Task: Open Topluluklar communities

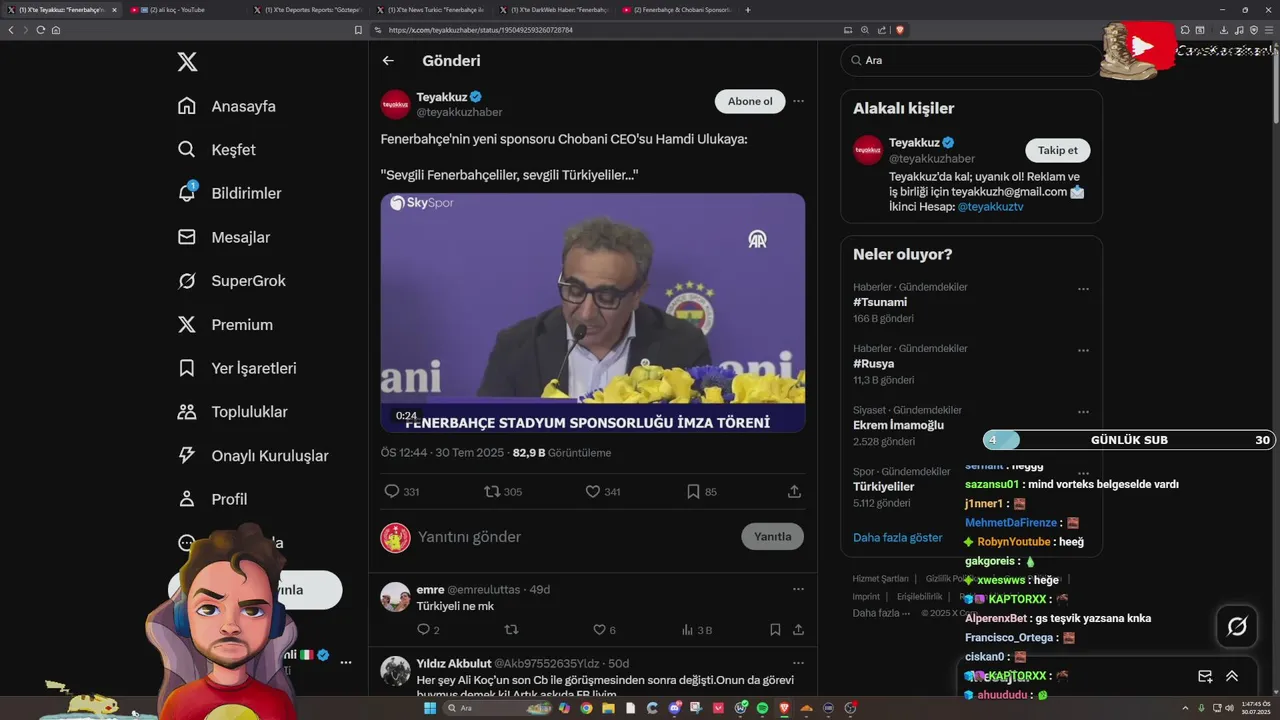Action: point(232,412)
